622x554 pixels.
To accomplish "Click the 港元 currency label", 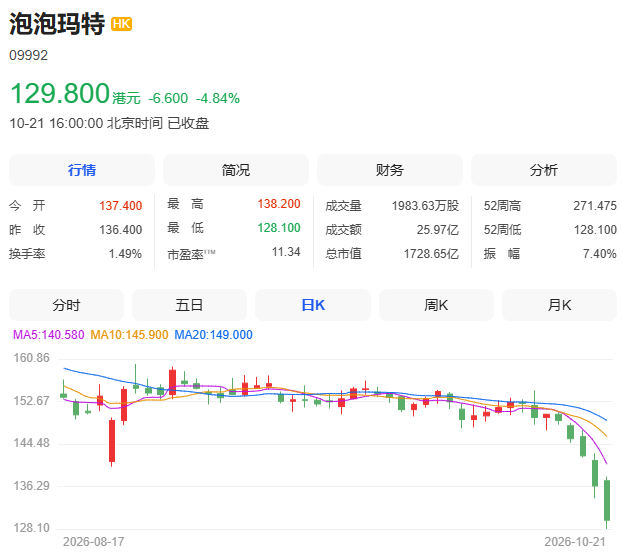I will click(x=126, y=98).
